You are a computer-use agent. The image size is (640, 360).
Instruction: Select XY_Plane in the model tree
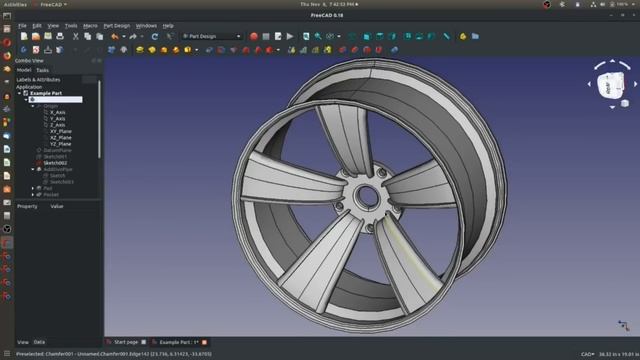pos(61,131)
